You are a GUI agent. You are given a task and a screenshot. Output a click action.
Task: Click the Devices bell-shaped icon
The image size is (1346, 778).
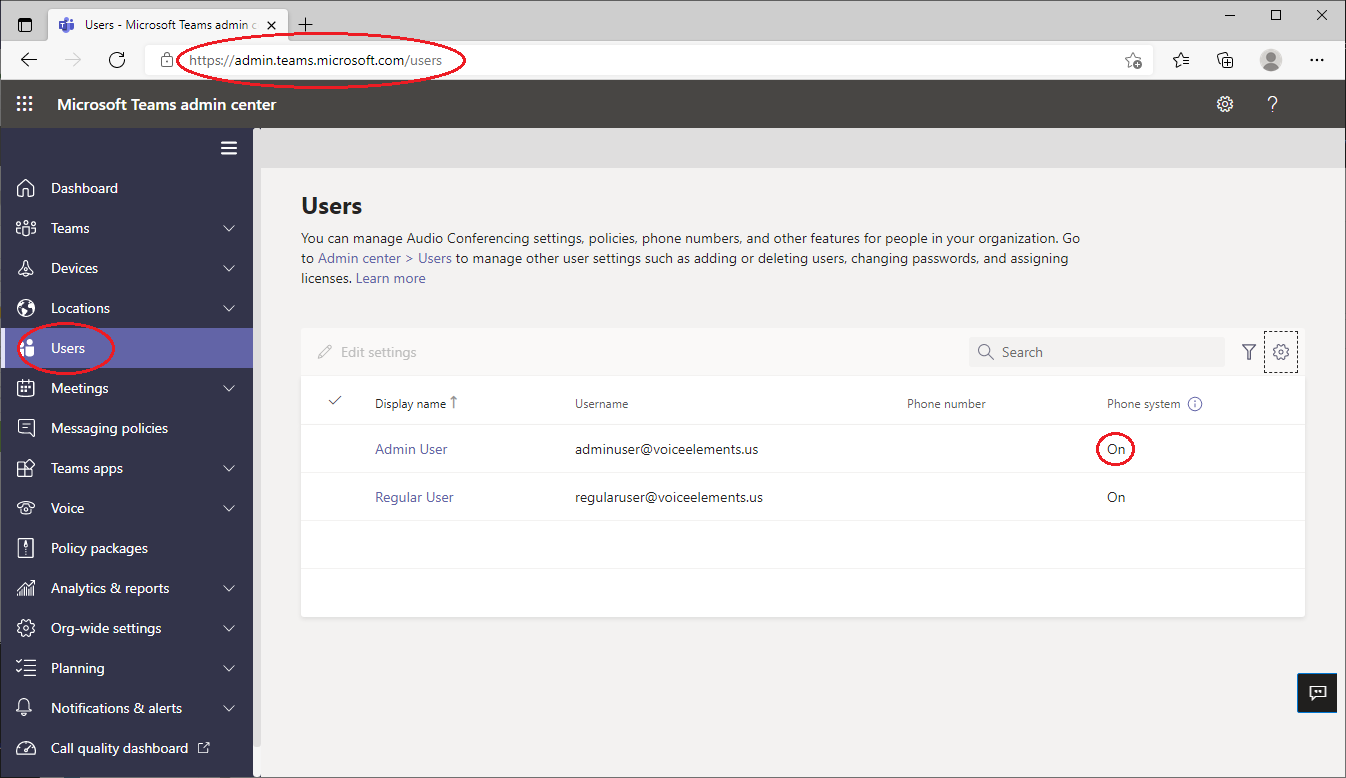tap(26, 268)
